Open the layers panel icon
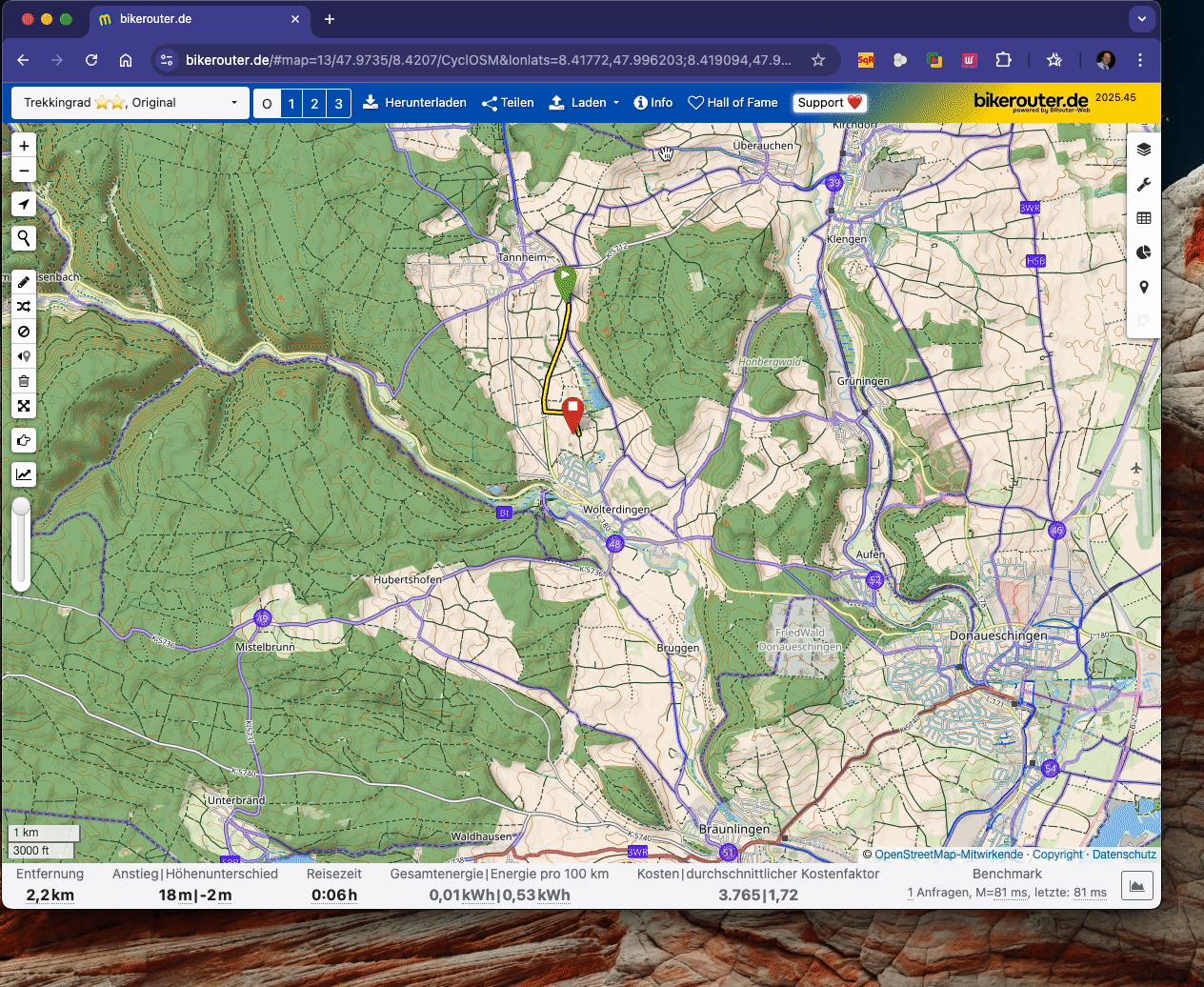The image size is (1204, 987). point(1144,150)
